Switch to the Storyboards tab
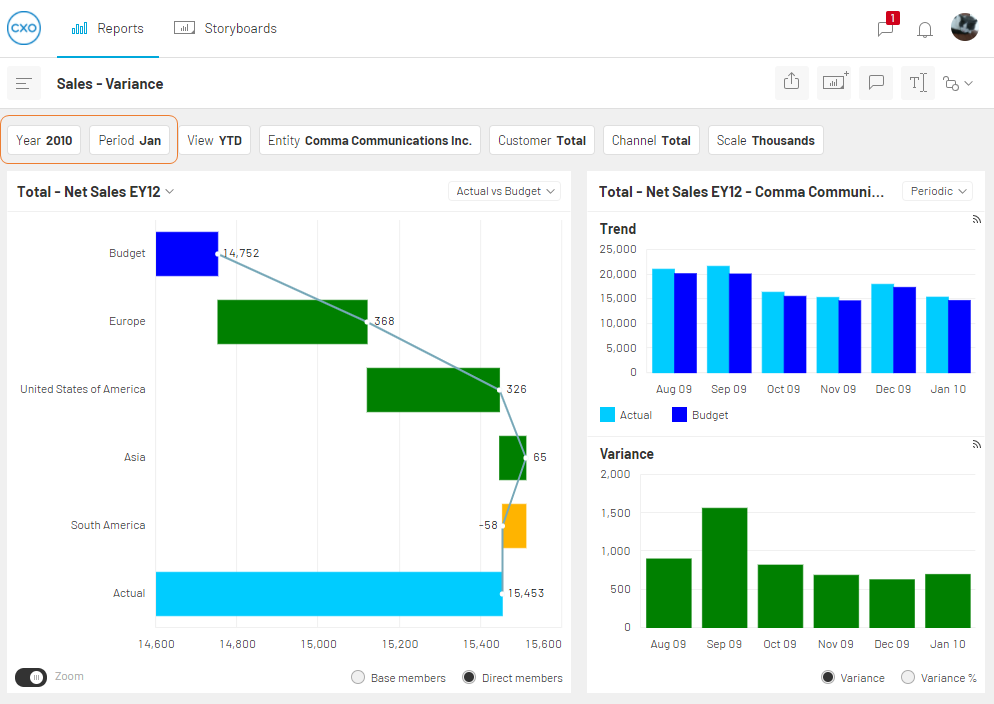This screenshot has width=994, height=704. (x=226, y=29)
